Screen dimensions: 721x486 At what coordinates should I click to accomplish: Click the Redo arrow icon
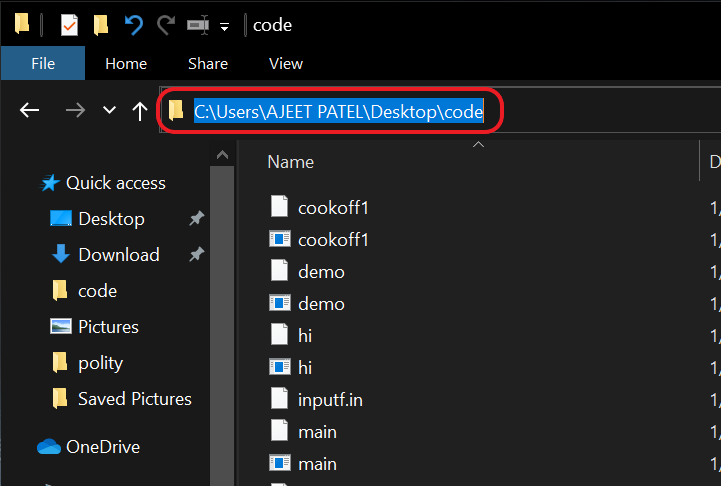tap(166, 25)
